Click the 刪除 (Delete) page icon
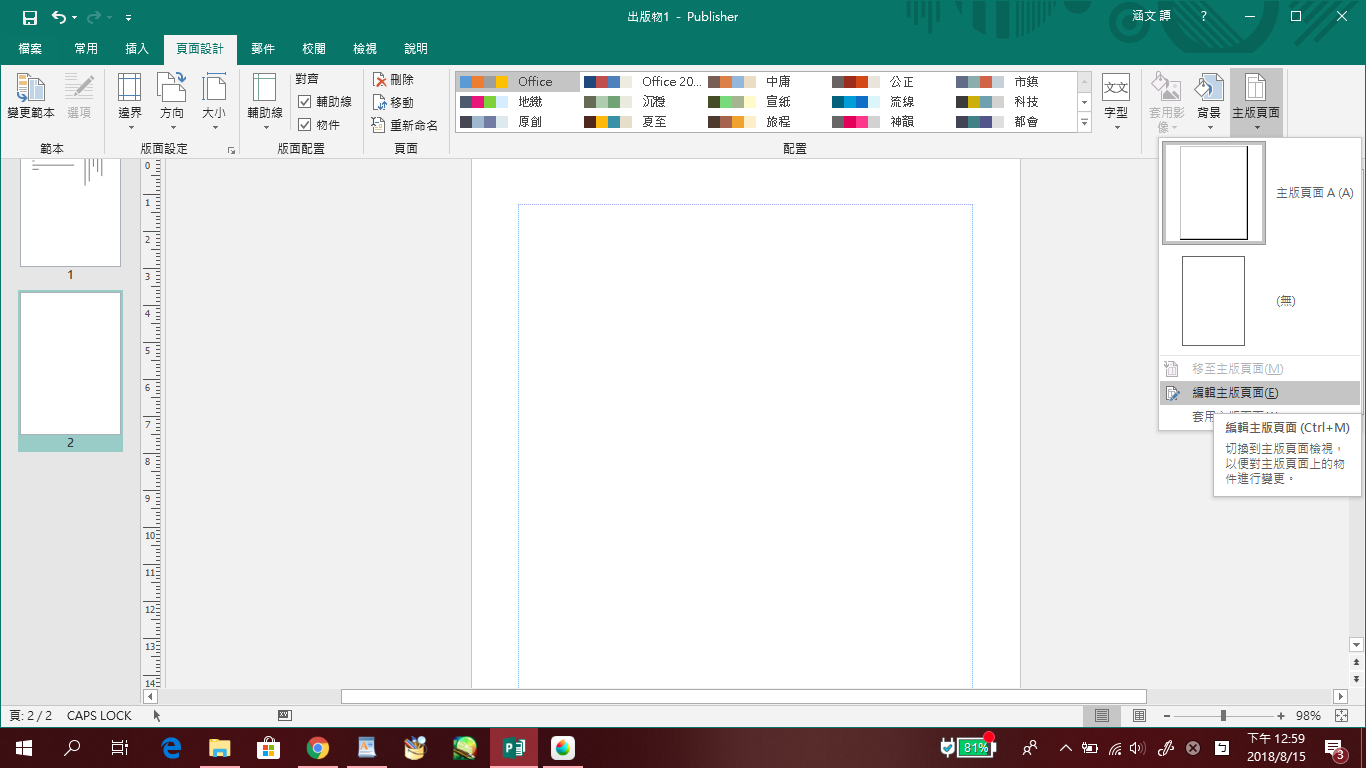 tap(380, 80)
